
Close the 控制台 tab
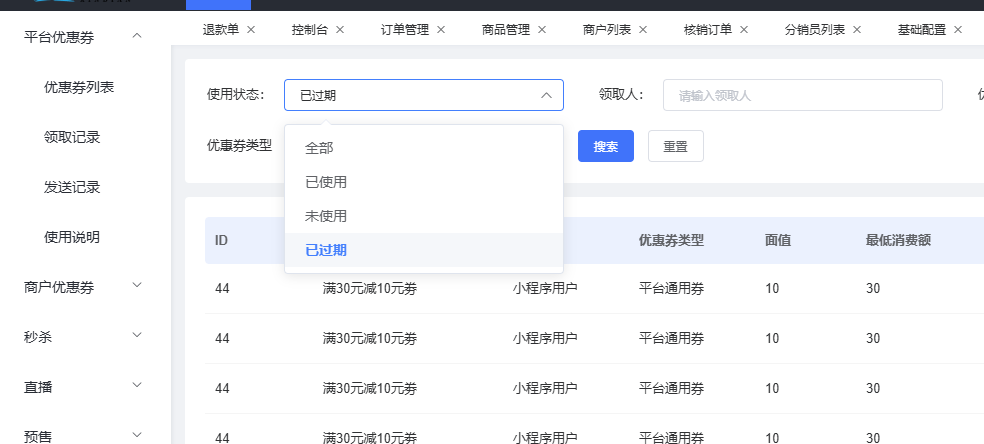340,30
